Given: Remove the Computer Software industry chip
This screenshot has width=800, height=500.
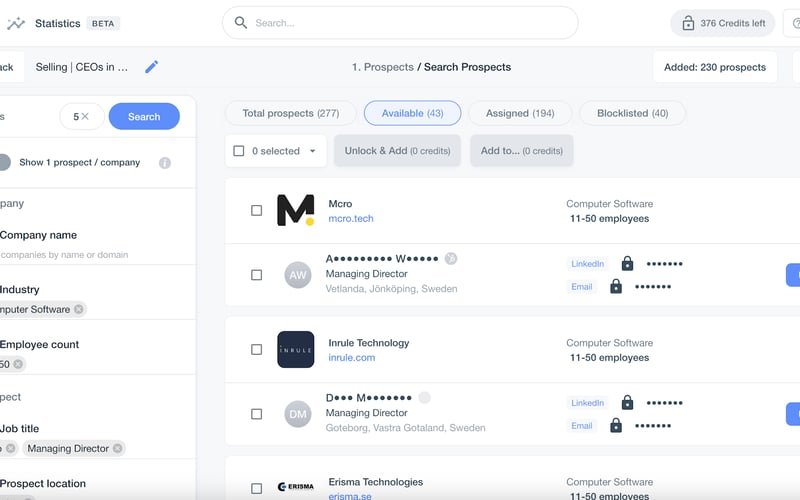Looking at the screenshot, I should point(79,309).
